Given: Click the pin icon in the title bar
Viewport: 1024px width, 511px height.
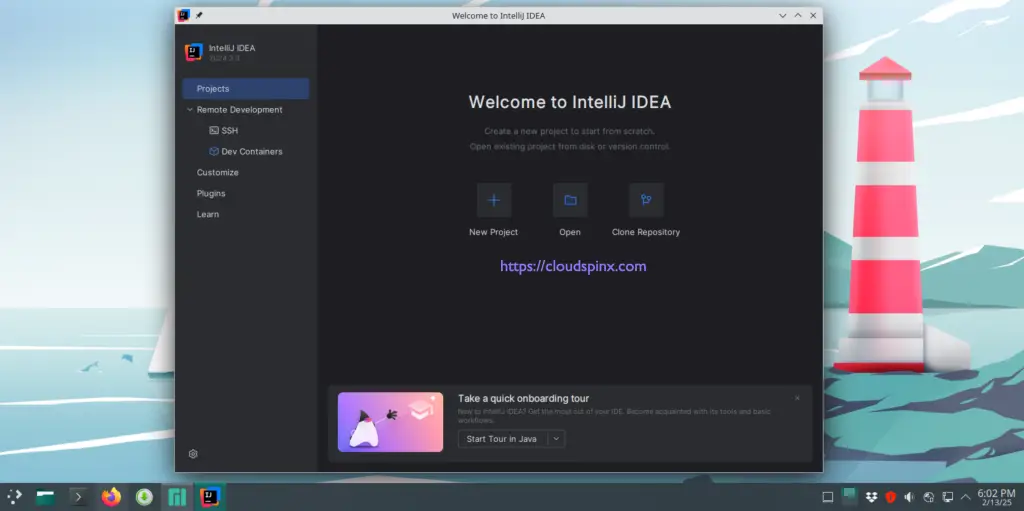Looking at the screenshot, I should click(199, 15).
